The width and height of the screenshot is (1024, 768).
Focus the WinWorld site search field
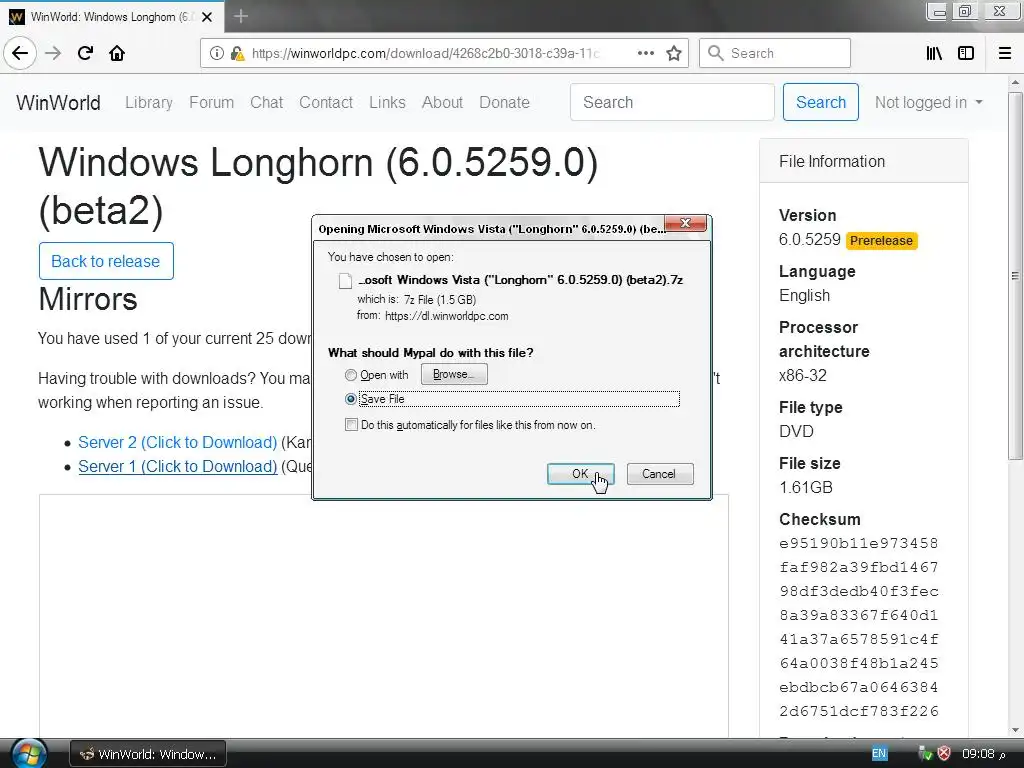(x=672, y=103)
